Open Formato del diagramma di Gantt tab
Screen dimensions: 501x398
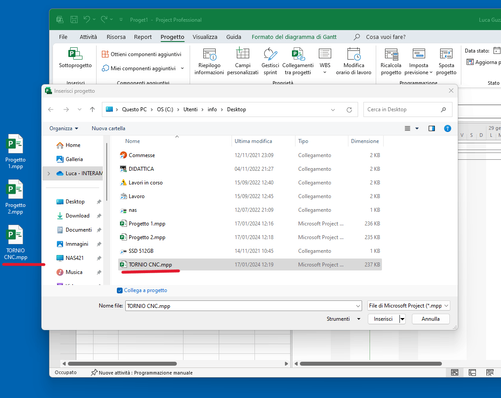[294, 37]
